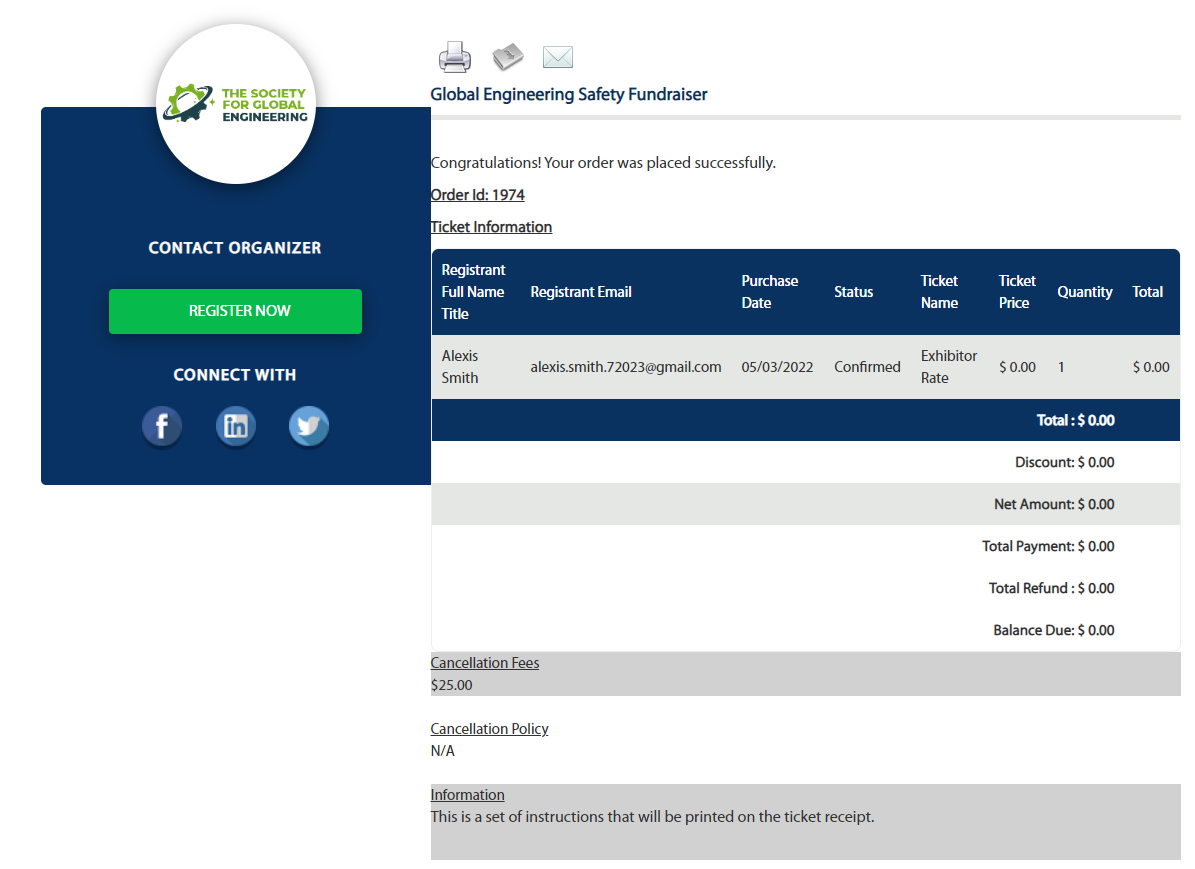Click the Ticket Price column header
The image size is (1195, 869).
click(x=1017, y=292)
